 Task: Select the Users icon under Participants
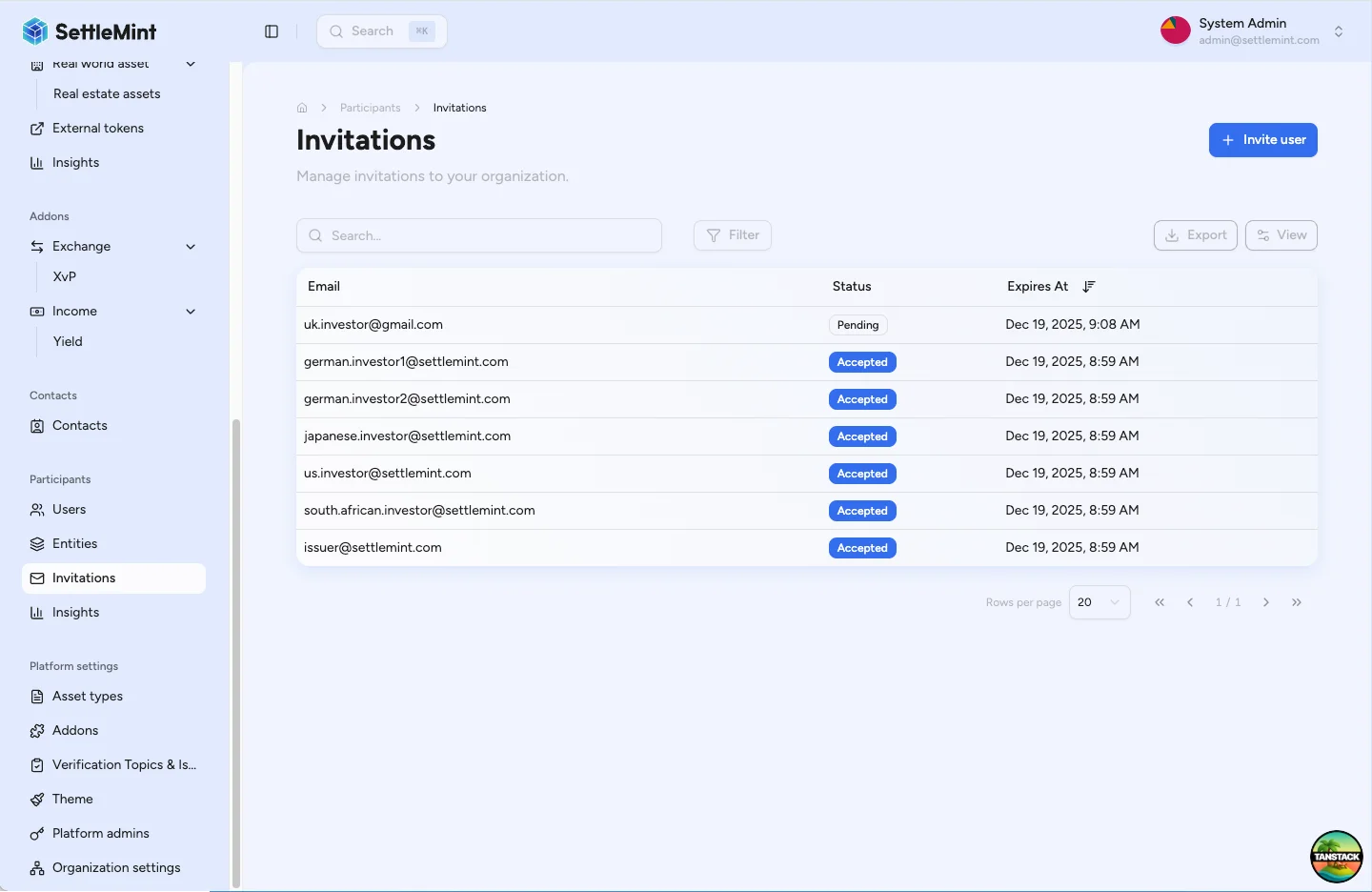point(37,509)
